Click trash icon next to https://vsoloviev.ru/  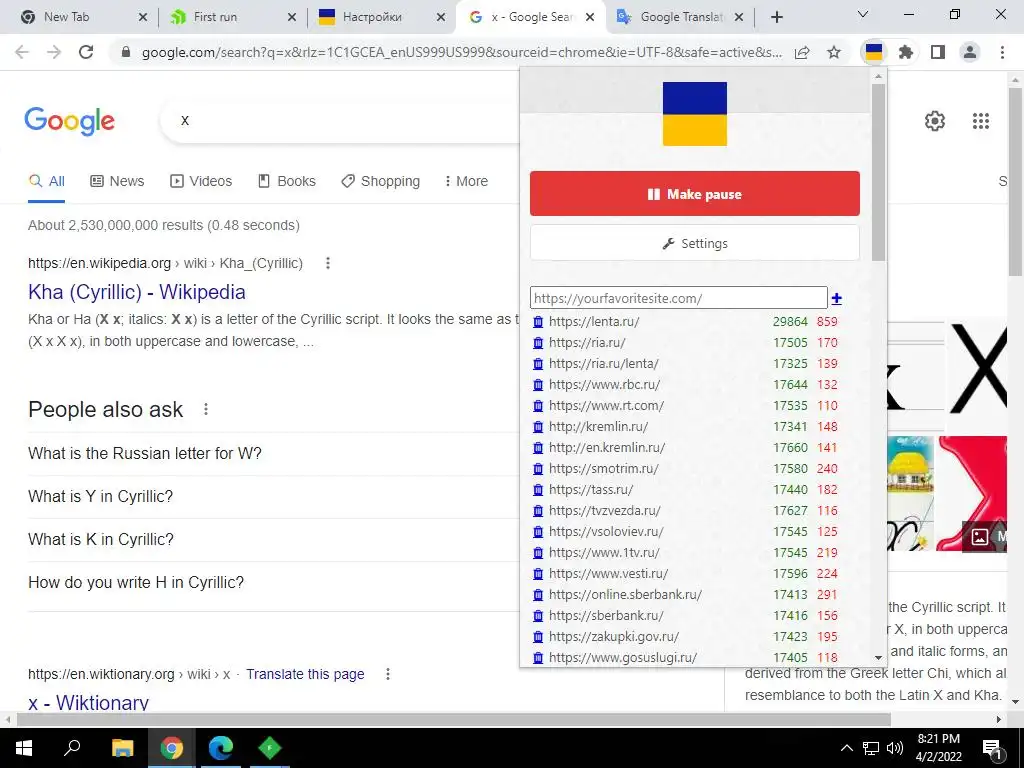[x=538, y=532]
